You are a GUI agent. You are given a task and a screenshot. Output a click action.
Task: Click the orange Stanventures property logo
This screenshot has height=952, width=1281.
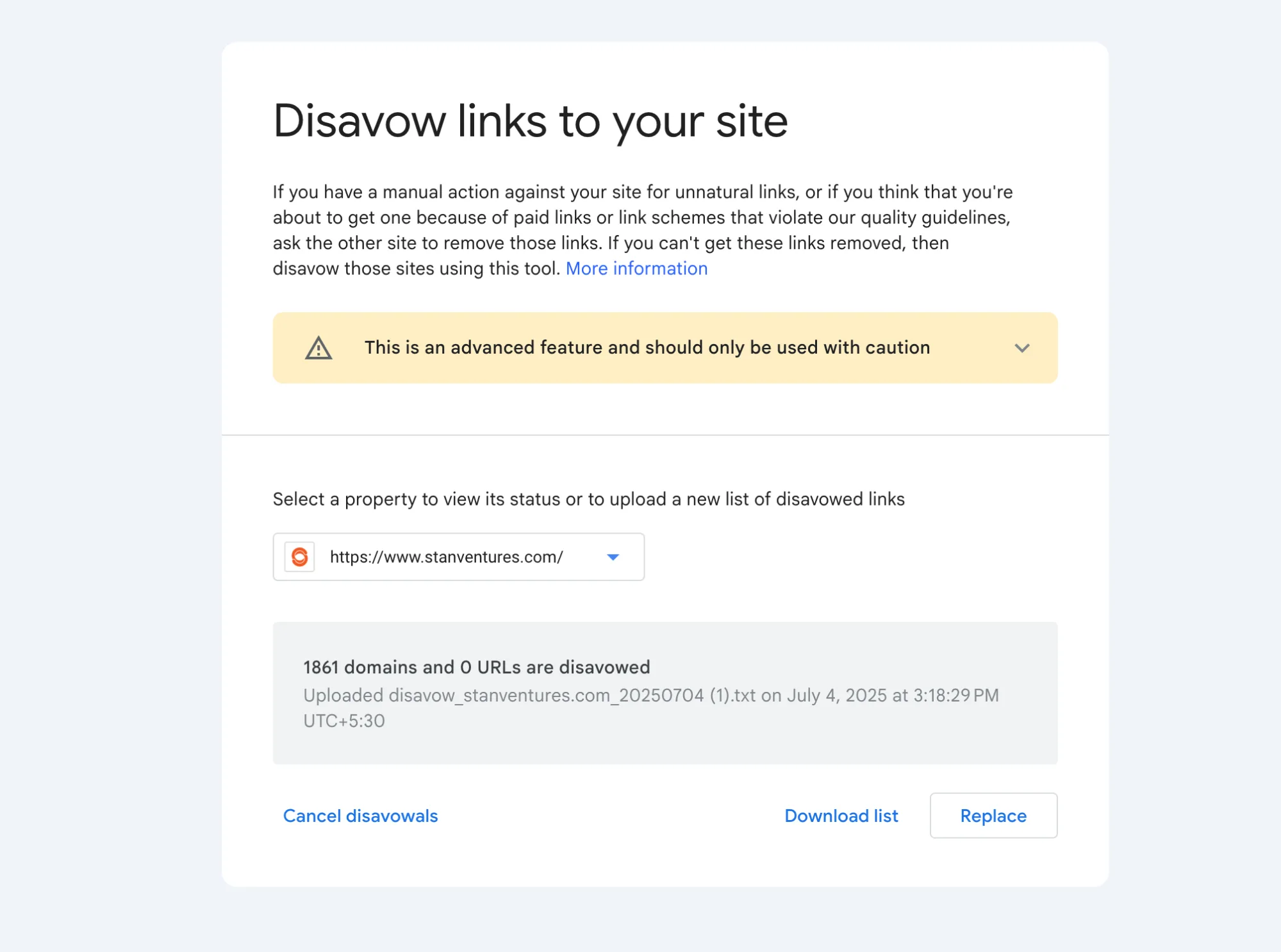pyautogui.click(x=300, y=557)
